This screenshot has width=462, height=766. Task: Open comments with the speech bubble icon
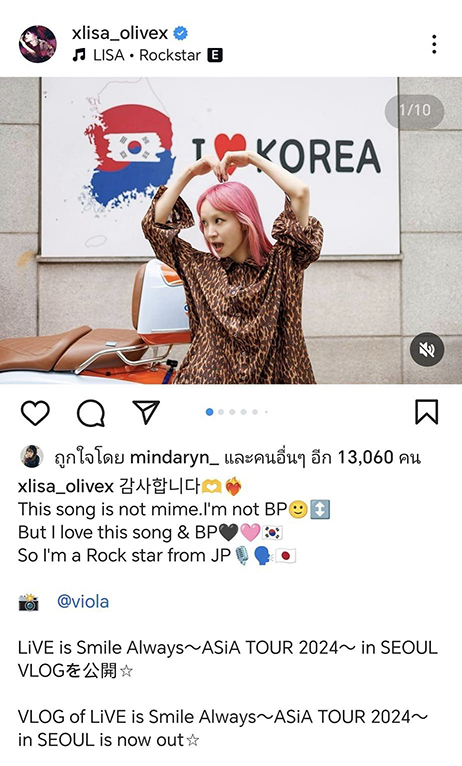click(x=91, y=413)
